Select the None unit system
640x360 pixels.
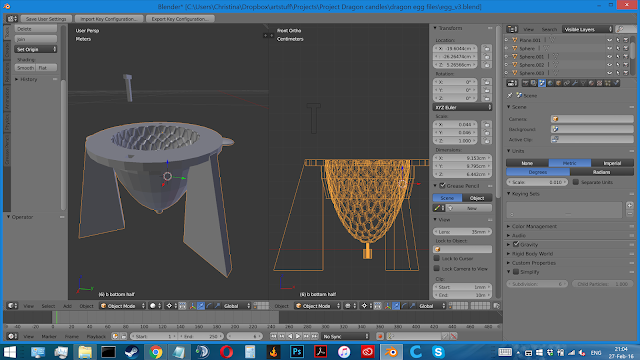(x=527, y=163)
